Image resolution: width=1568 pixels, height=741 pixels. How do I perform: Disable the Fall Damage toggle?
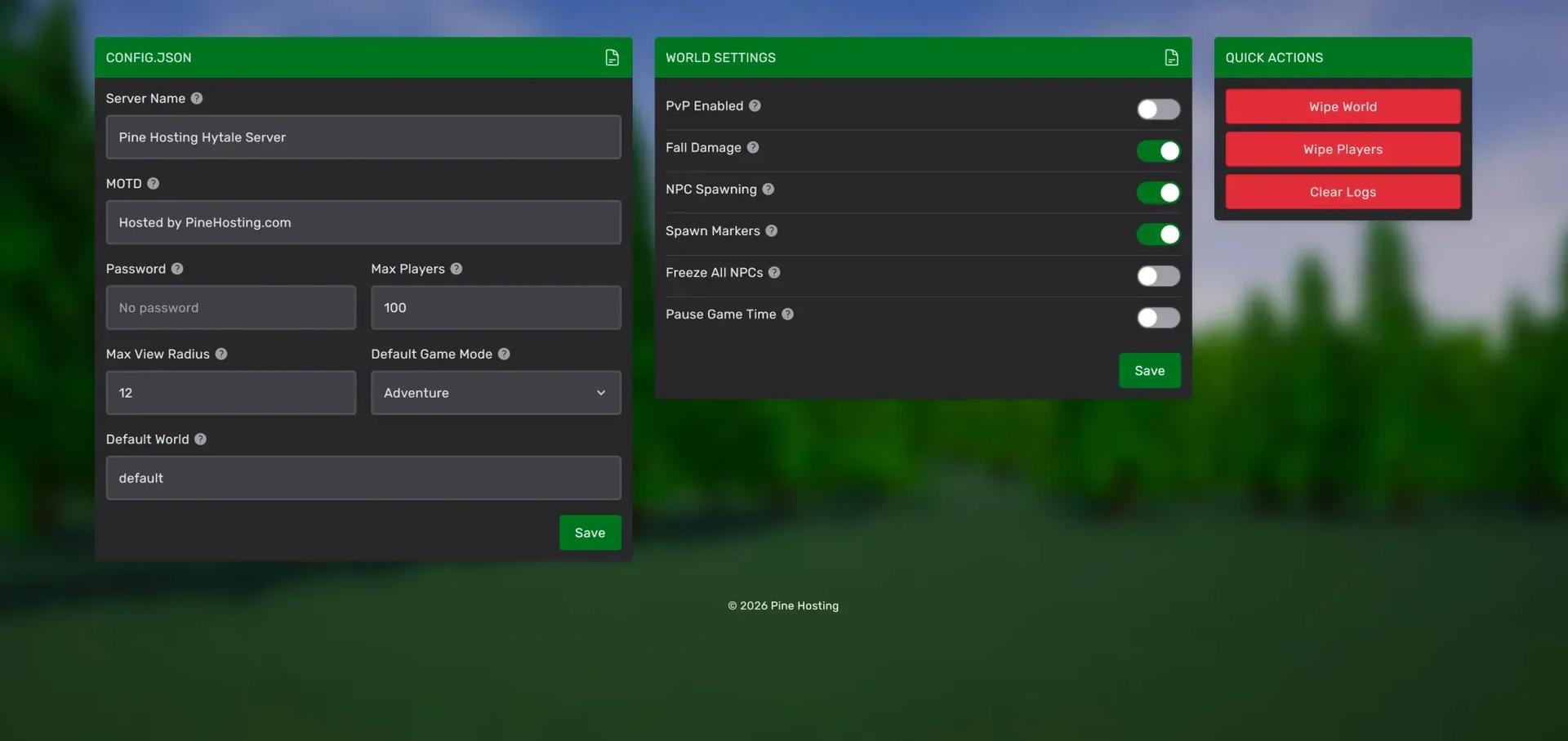(1158, 150)
